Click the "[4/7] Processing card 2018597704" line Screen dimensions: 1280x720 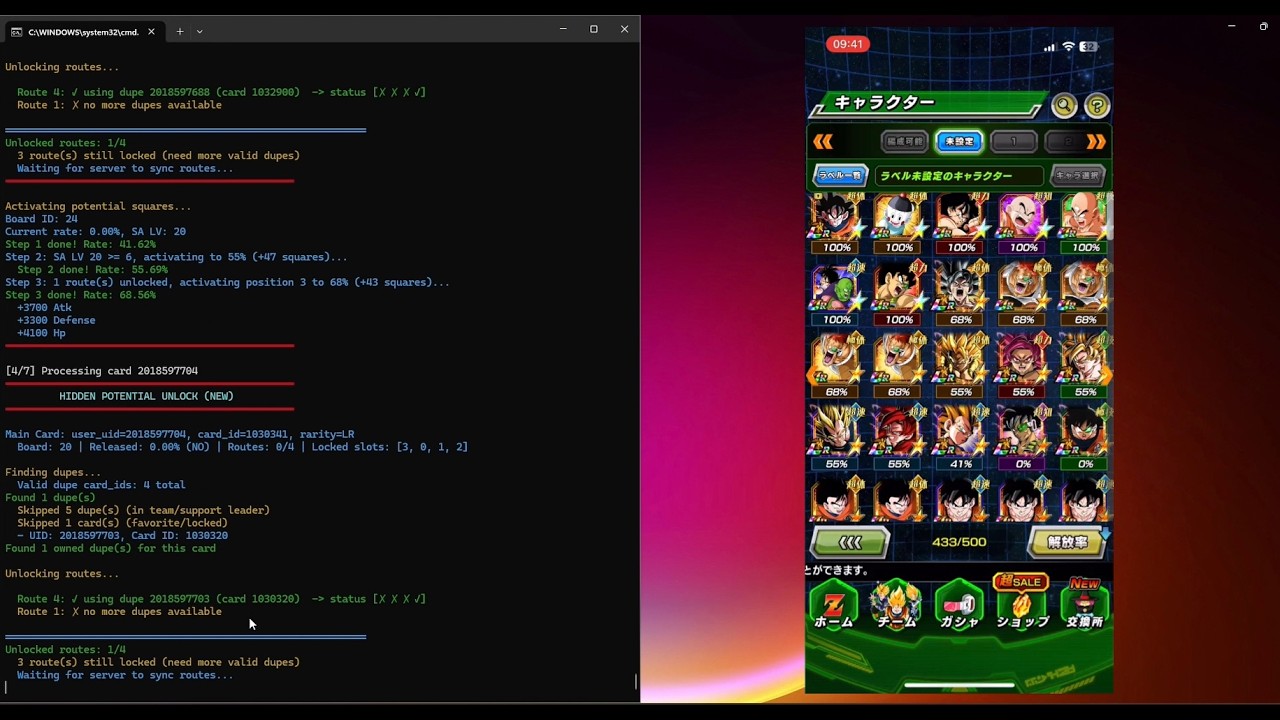101,371
